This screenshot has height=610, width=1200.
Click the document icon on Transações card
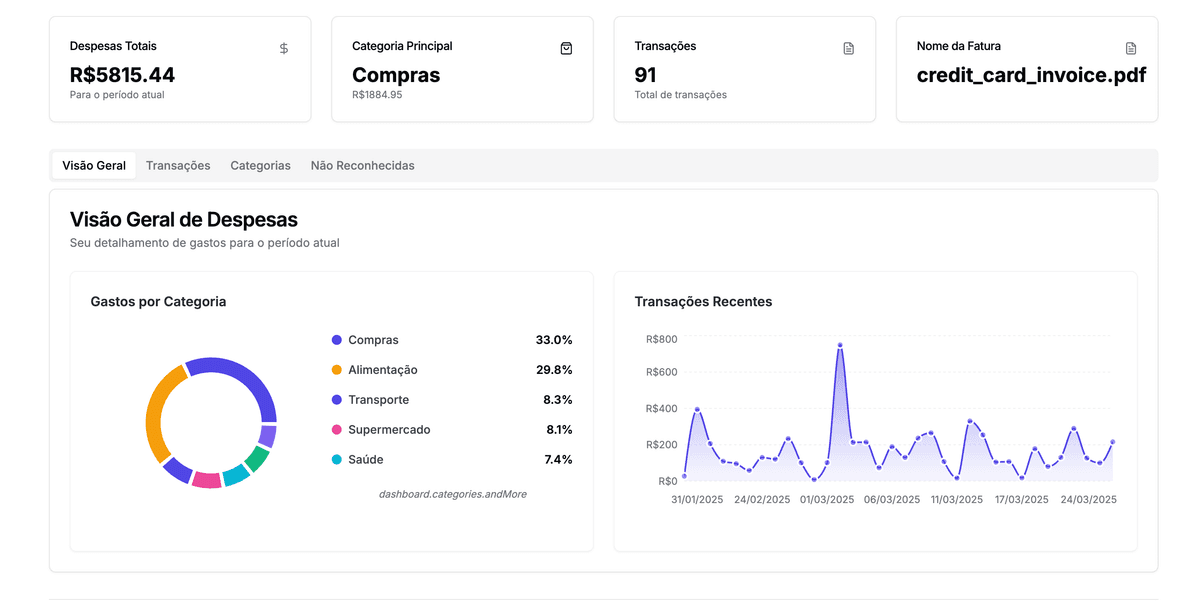pos(848,47)
